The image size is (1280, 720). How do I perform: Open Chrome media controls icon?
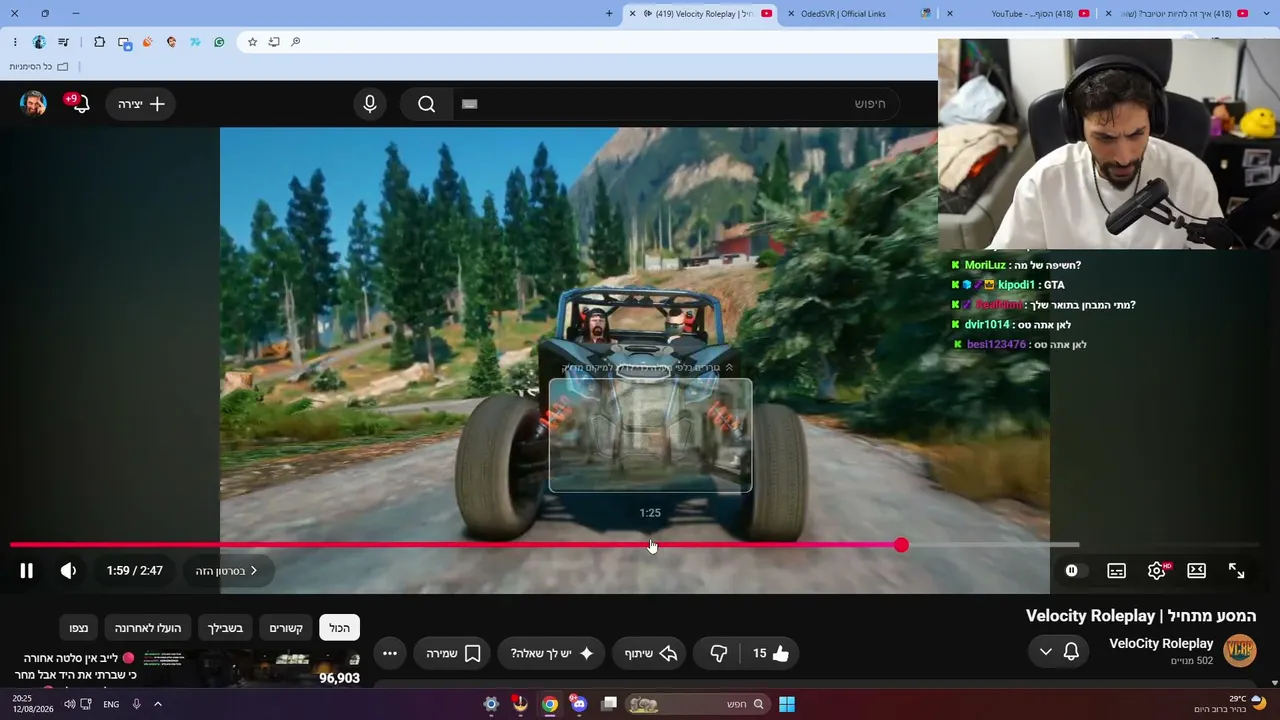tap(63, 42)
